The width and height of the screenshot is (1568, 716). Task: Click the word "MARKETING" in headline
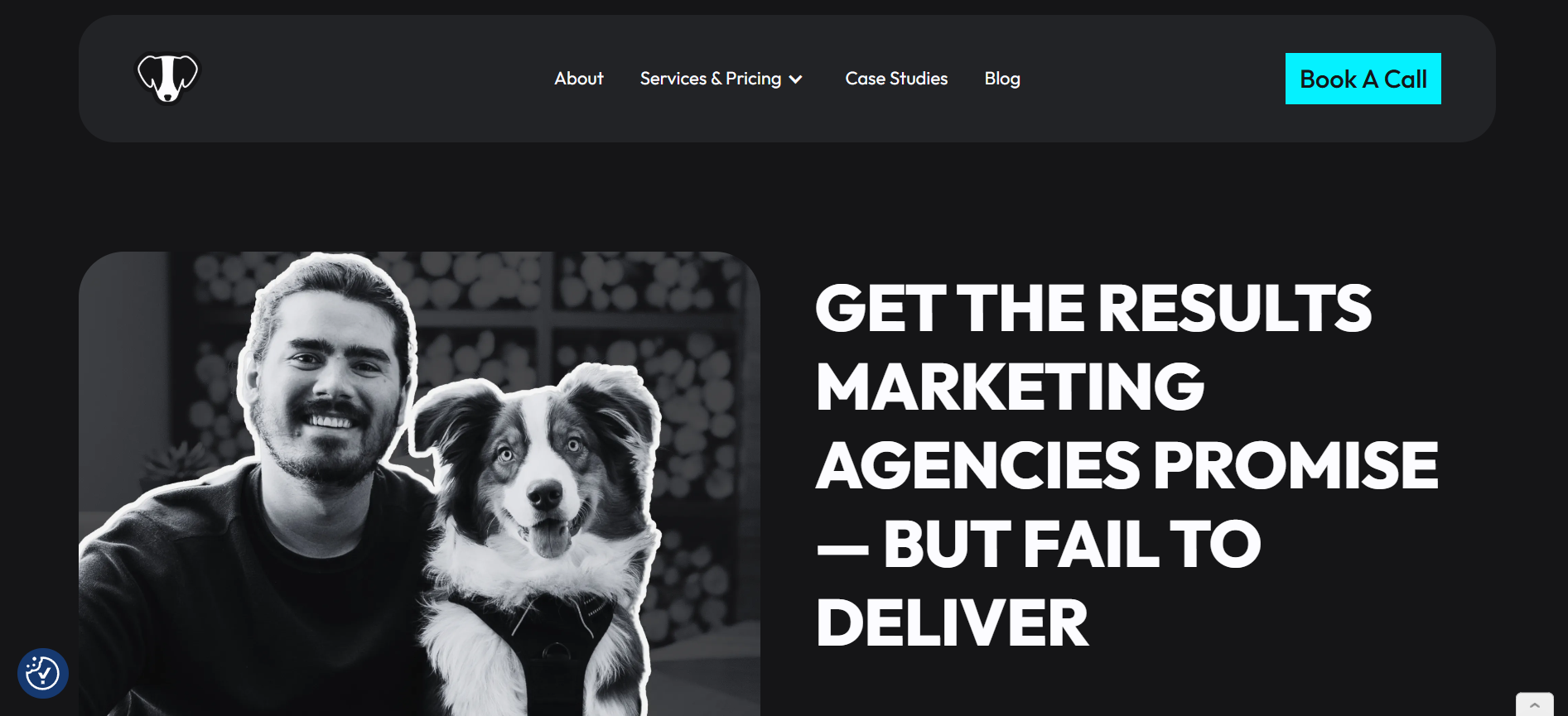[x=1010, y=387]
